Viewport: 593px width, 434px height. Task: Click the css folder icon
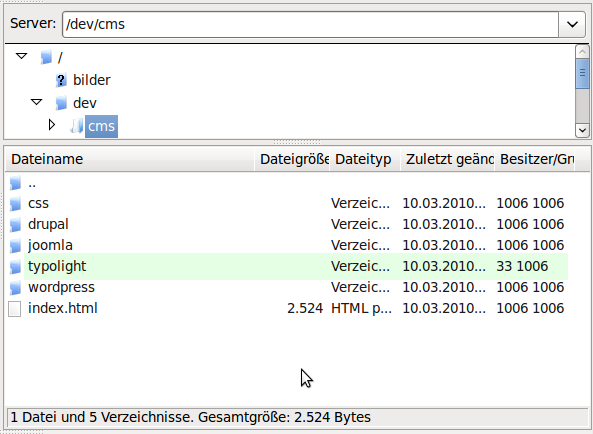tap(15, 204)
